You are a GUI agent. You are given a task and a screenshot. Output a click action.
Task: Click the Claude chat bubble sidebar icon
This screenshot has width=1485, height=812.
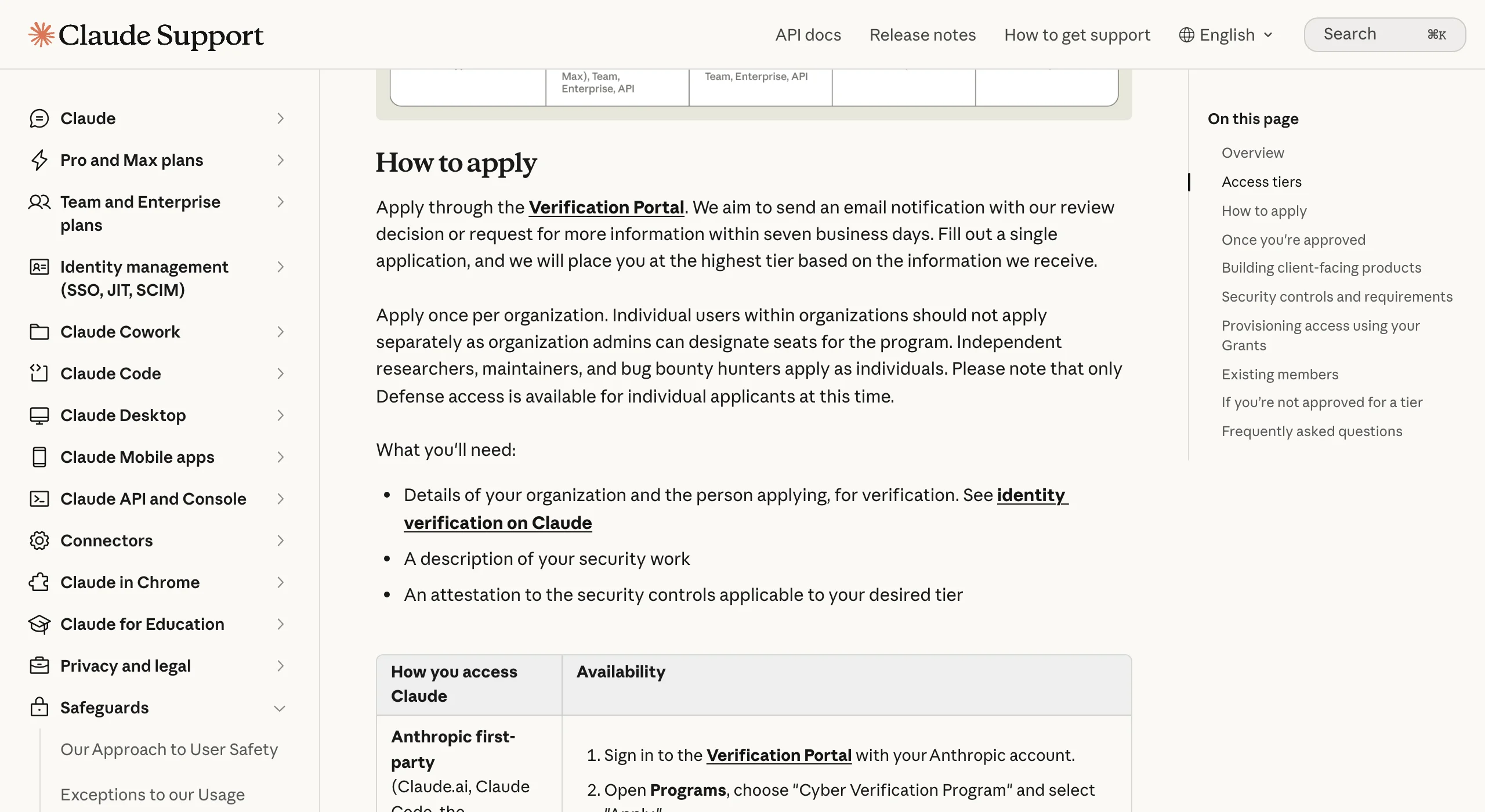coord(39,118)
